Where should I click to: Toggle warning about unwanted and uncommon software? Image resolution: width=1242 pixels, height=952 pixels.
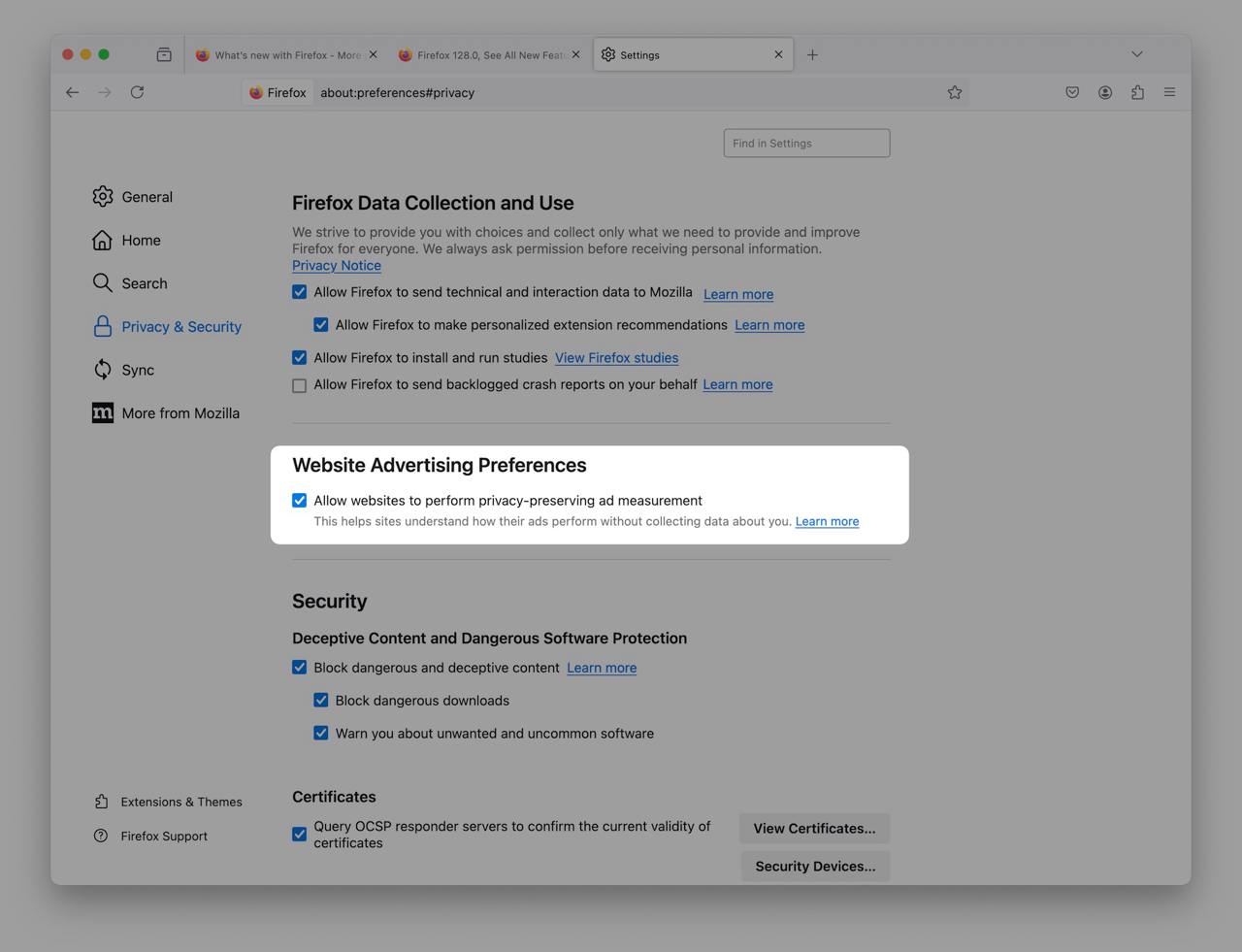(x=321, y=733)
